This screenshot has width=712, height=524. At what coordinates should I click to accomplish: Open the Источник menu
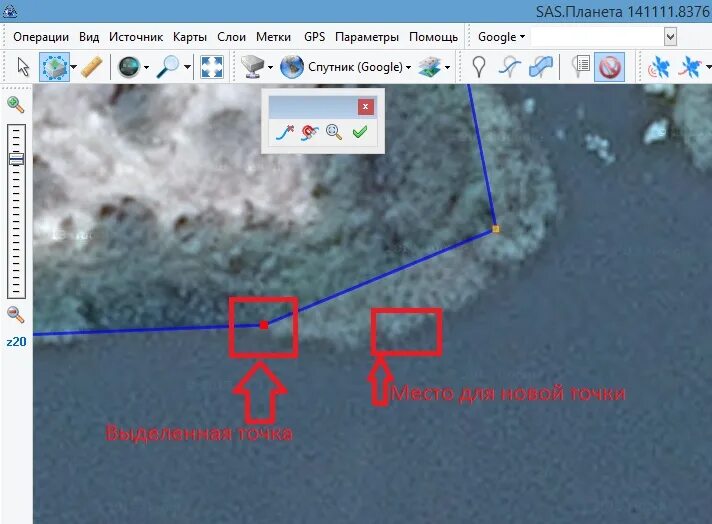click(136, 37)
